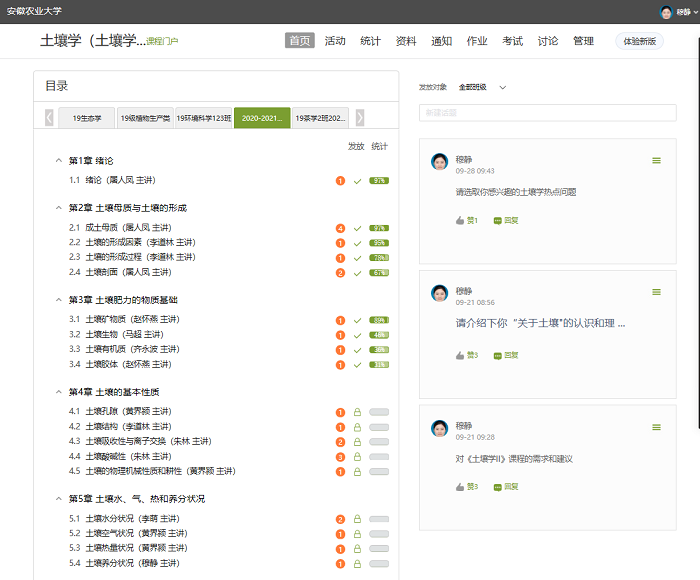
Task: Open the hamburger menu on the 09-28 09:43 post
Action: tap(656, 160)
